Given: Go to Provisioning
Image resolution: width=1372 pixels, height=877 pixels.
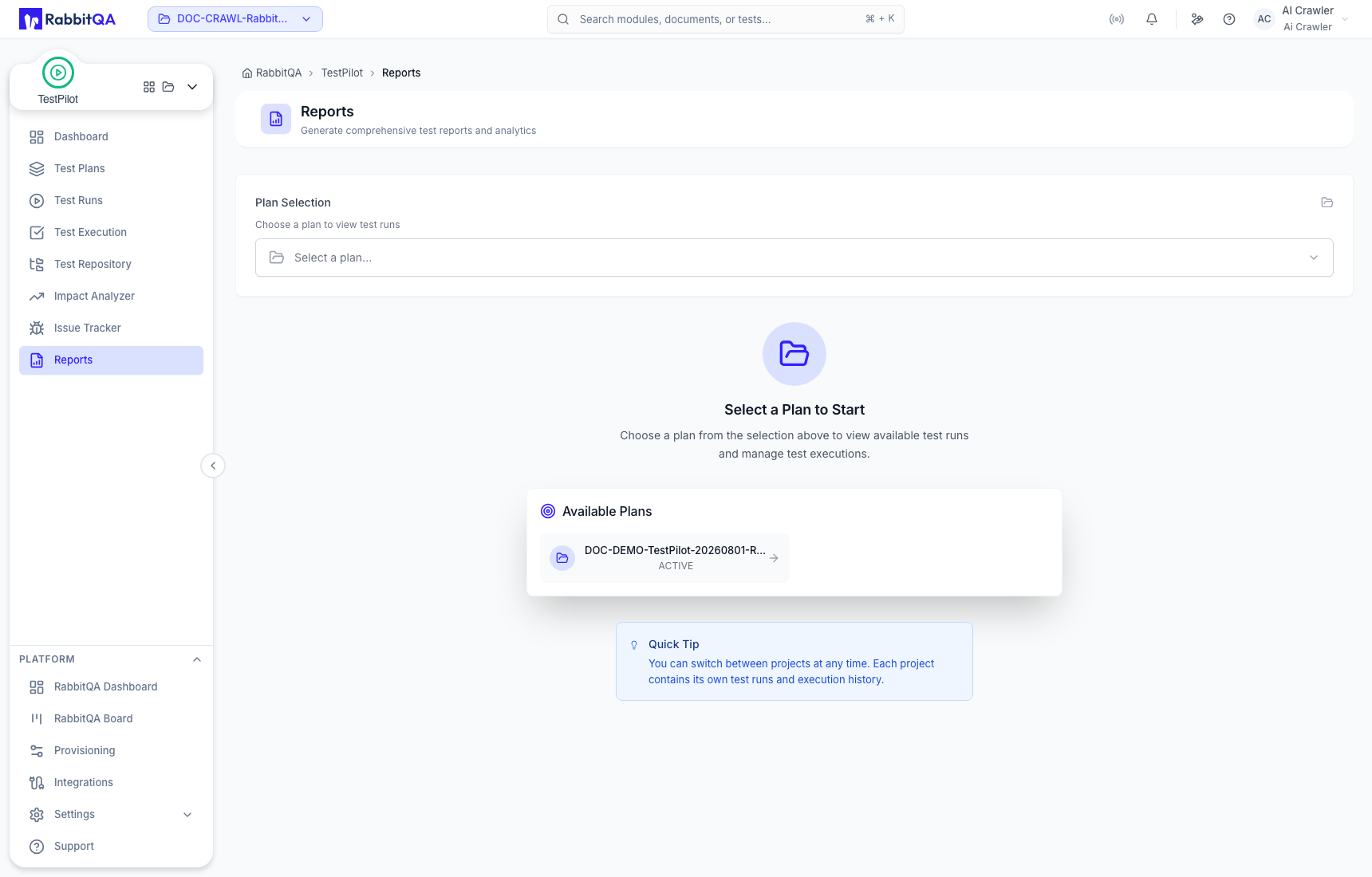Looking at the screenshot, I should (x=111, y=751).
